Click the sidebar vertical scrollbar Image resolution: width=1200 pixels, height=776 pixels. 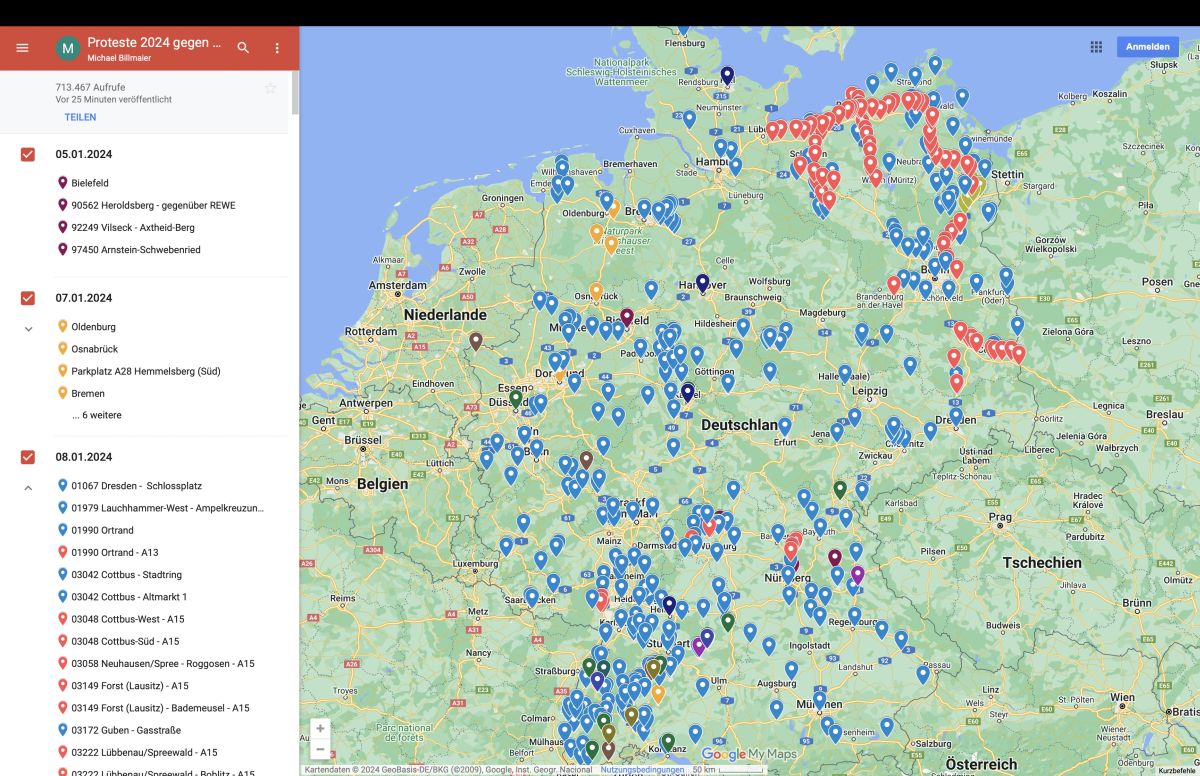pyautogui.click(x=295, y=92)
